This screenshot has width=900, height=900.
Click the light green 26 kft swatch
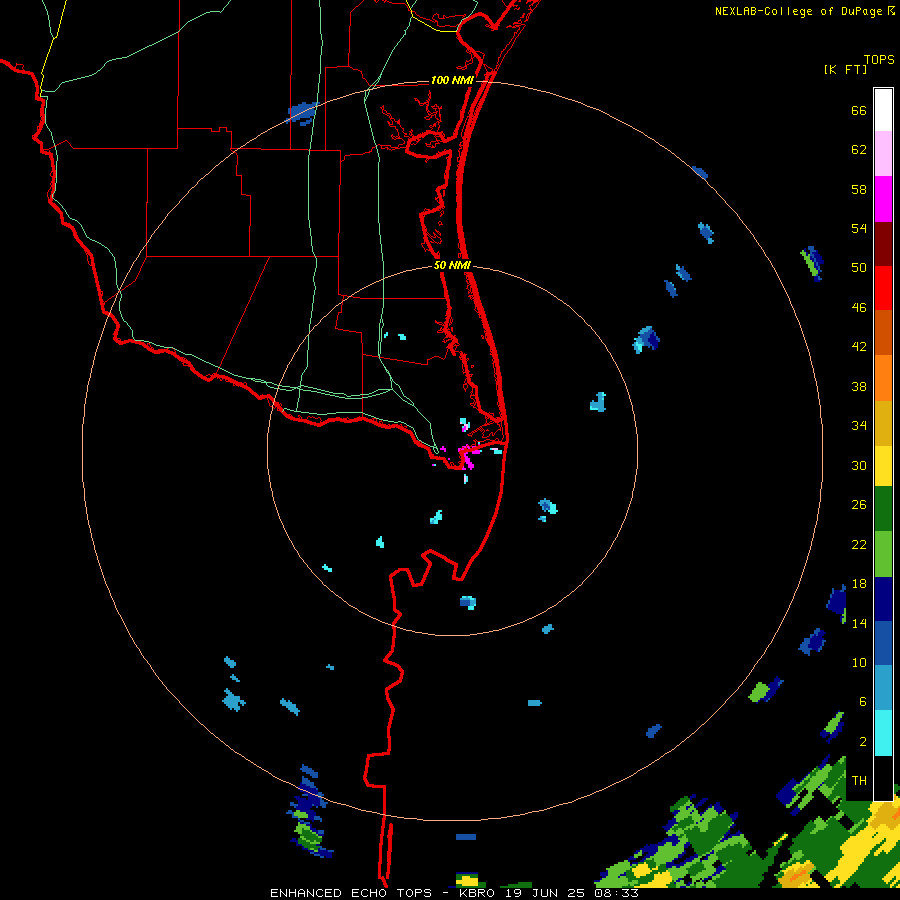[x=883, y=554]
